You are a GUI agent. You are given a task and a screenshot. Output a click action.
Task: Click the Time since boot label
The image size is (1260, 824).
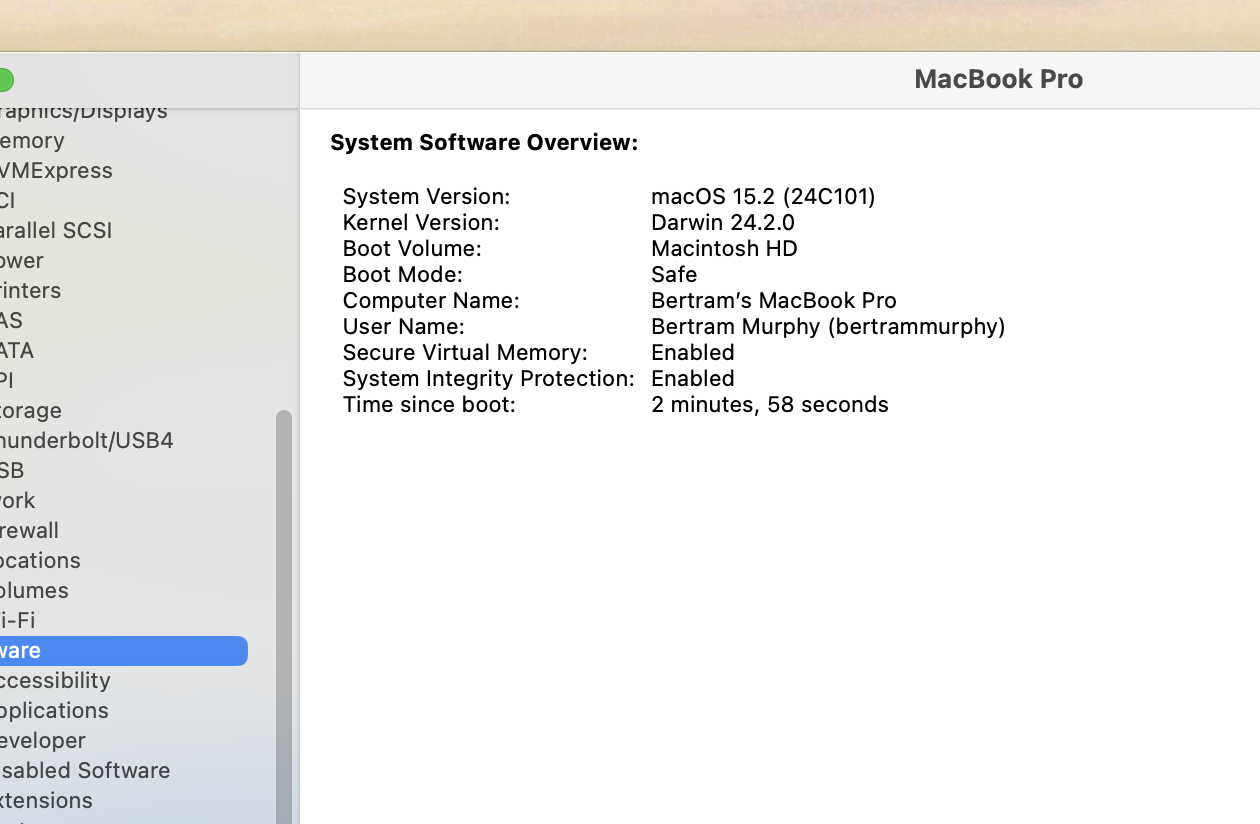pyautogui.click(x=429, y=404)
